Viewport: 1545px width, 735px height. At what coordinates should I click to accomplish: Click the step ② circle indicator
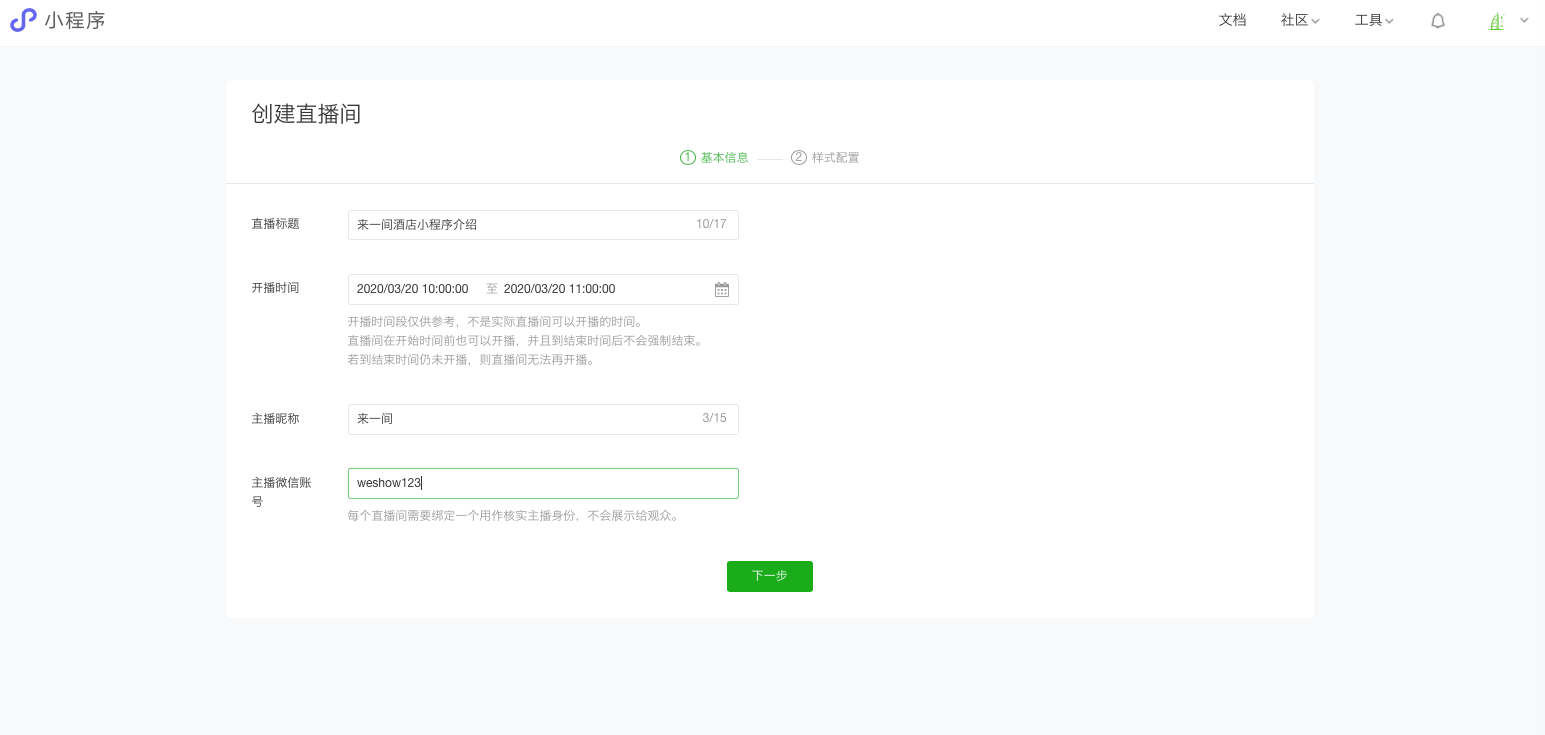799,157
